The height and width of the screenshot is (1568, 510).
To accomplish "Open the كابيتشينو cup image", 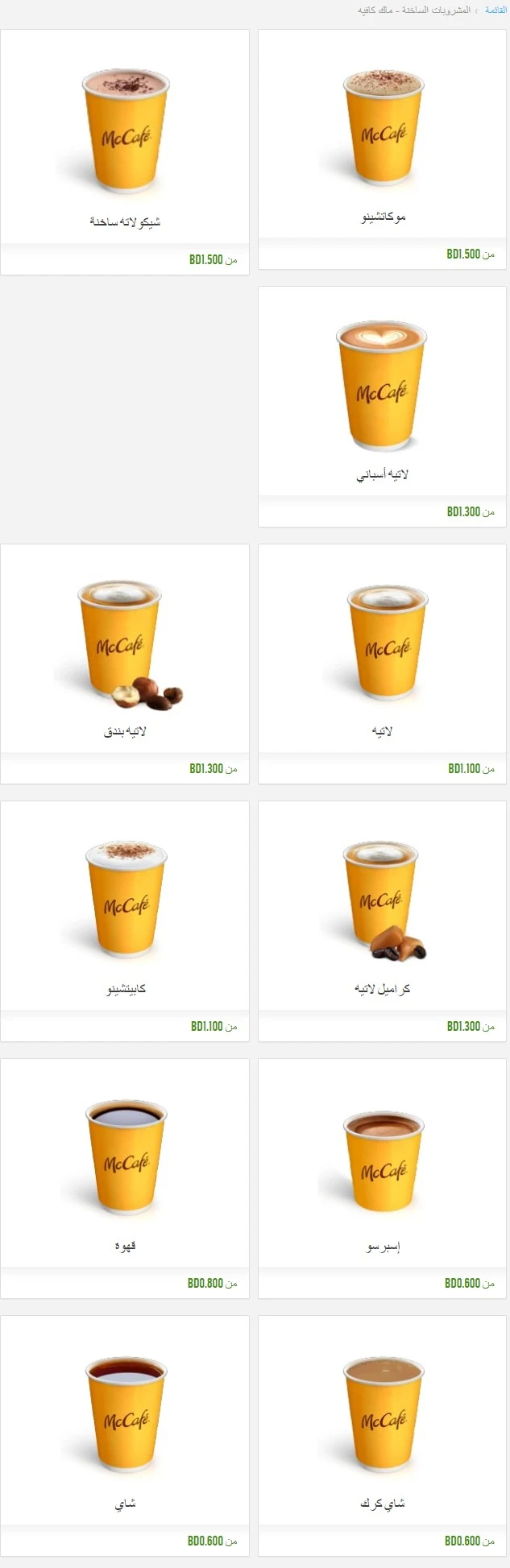I will point(126,900).
